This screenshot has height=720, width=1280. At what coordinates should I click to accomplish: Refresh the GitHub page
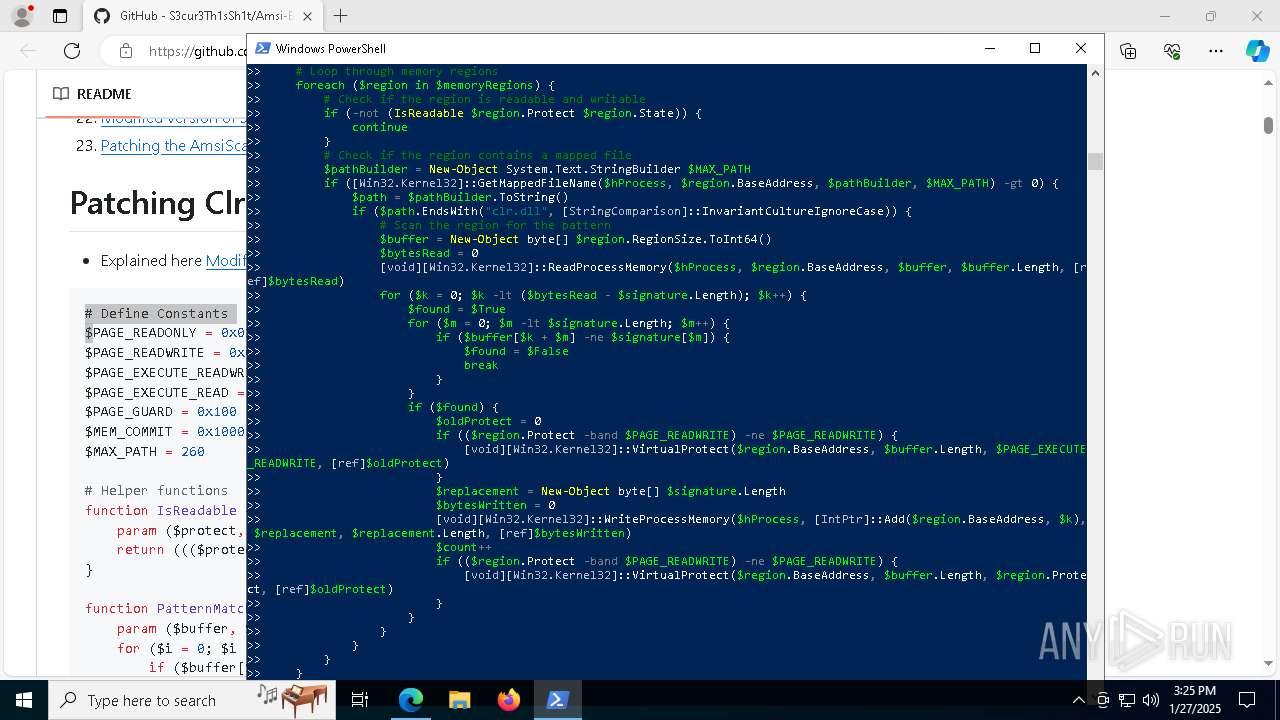pyautogui.click(x=72, y=51)
